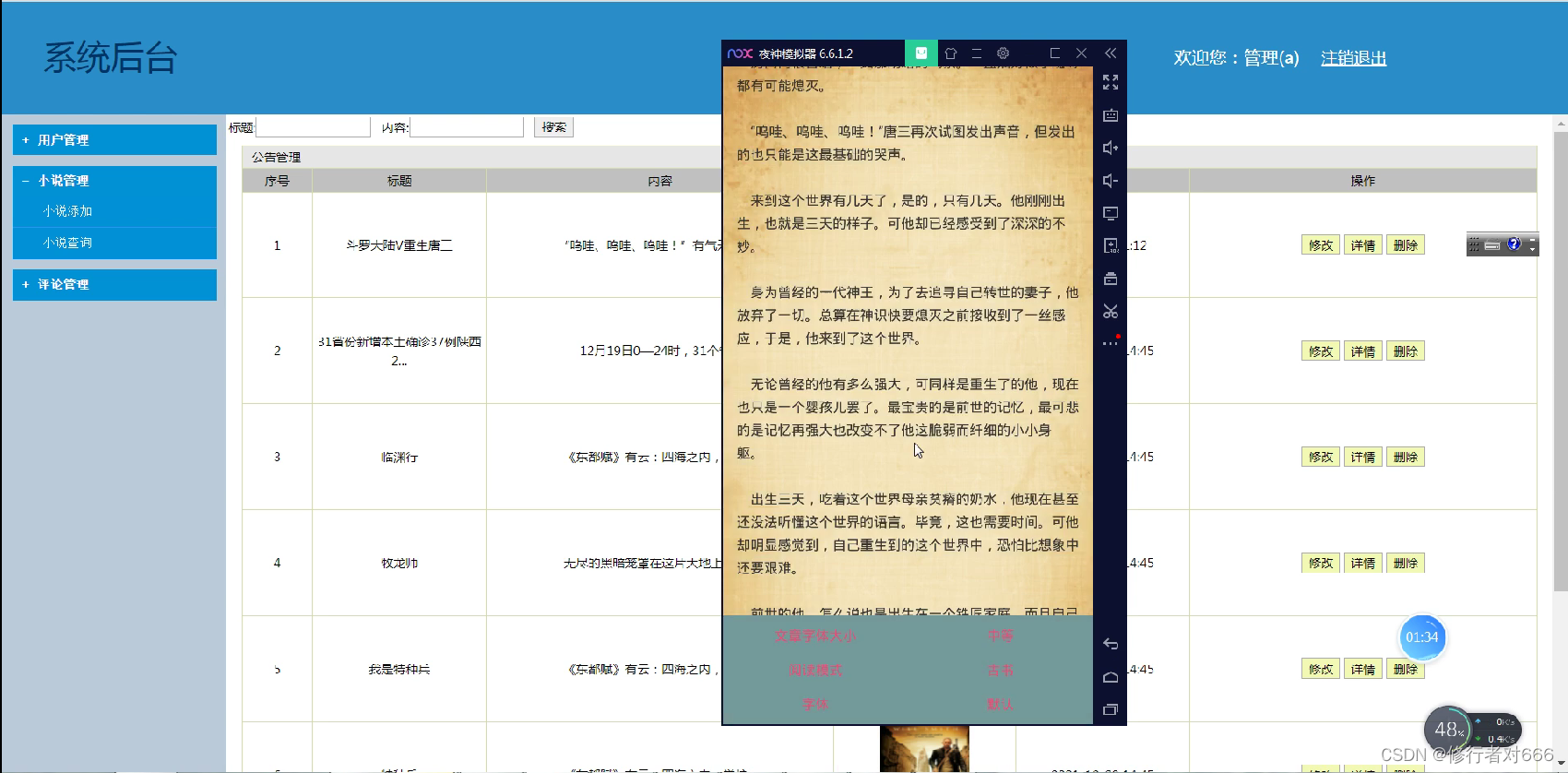Click the 操作 column header

[1363, 181]
